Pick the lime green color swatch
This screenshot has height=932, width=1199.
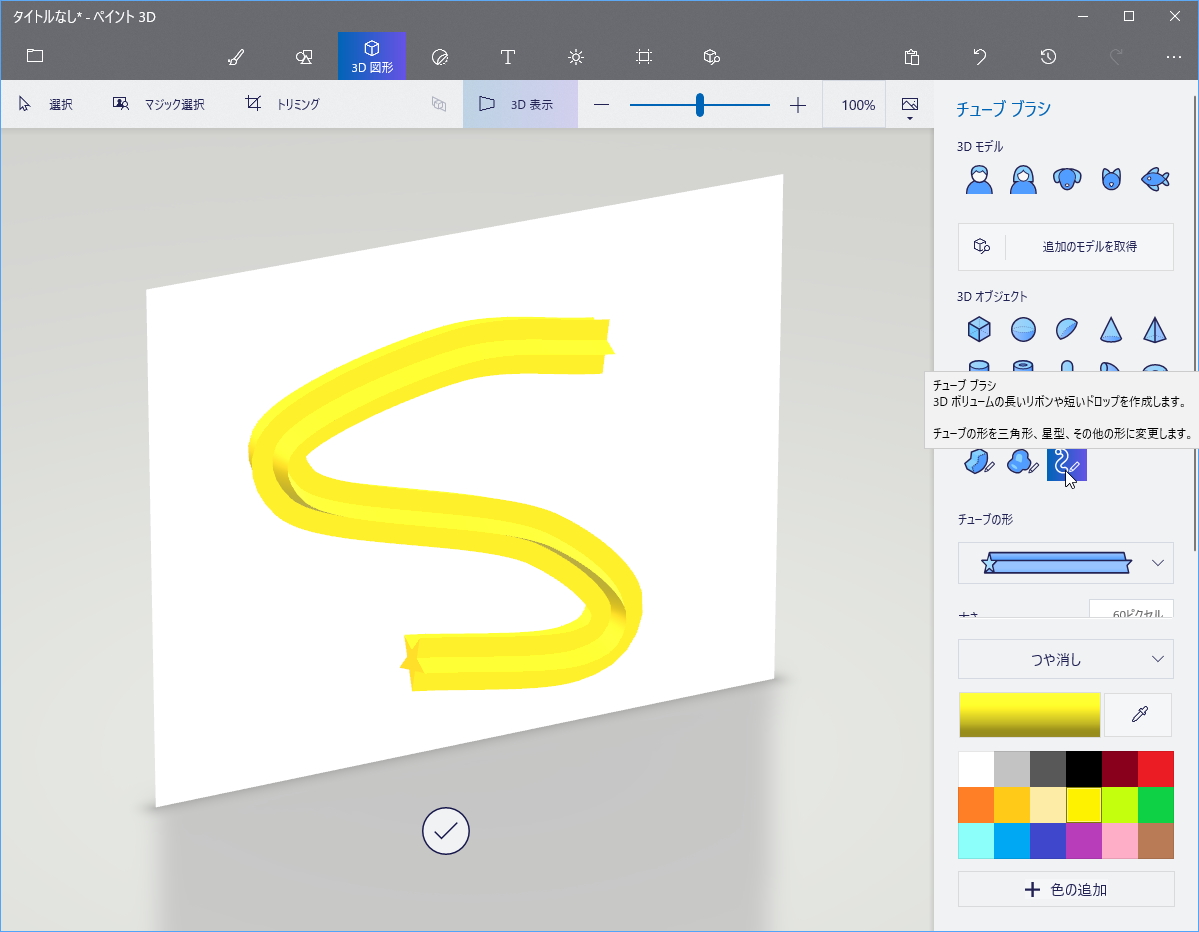coord(1119,805)
